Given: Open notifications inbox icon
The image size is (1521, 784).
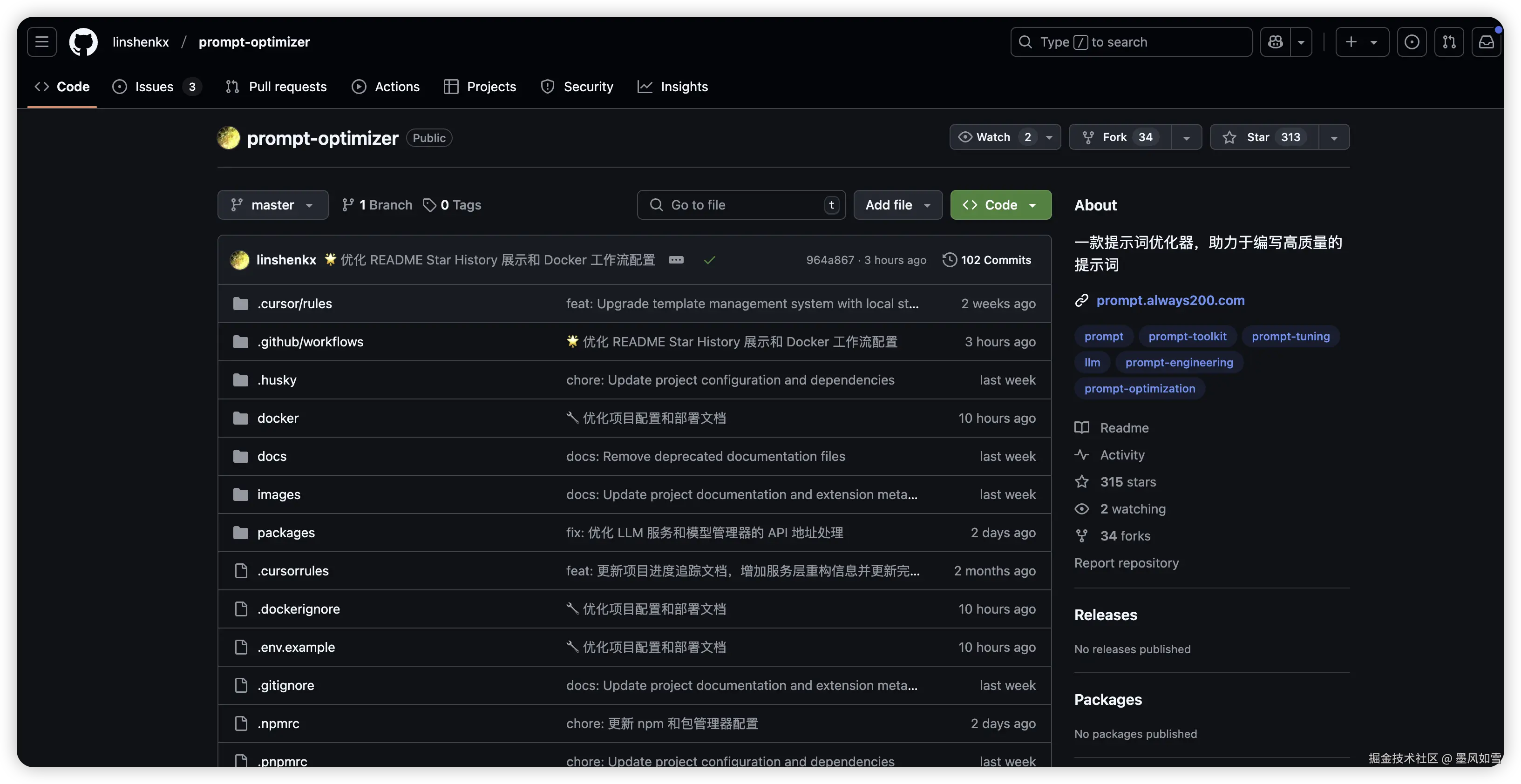Looking at the screenshot, I should (x=1486, y=42).
